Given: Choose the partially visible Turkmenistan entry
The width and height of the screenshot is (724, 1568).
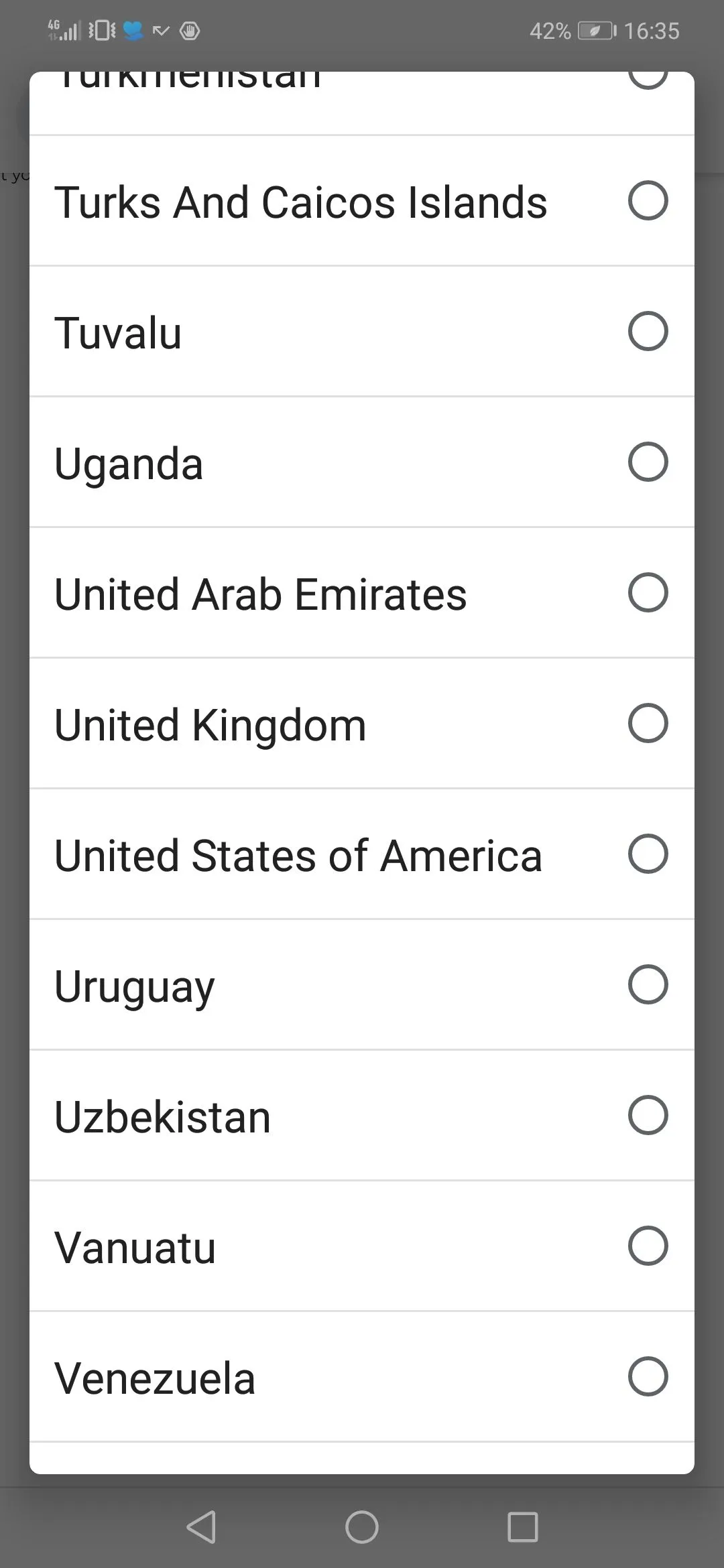Looking at the screenshot, I should (x=188, y=84).
